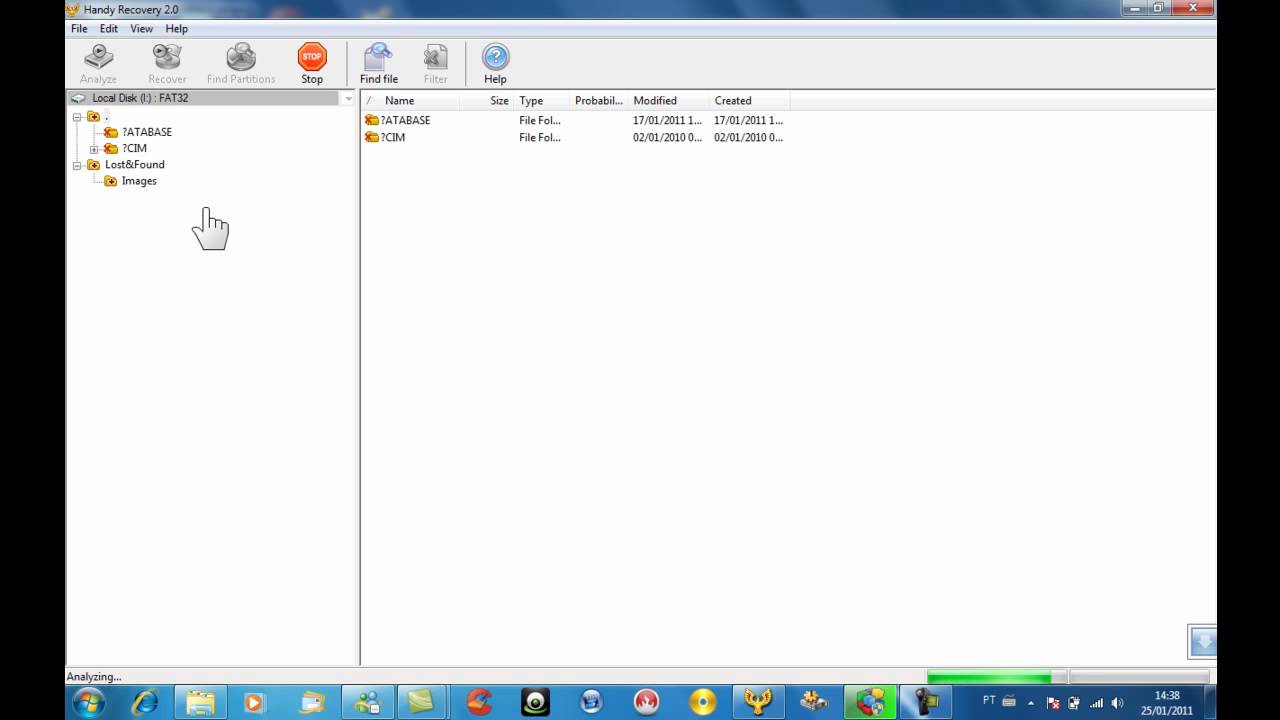
Task: Click the Analyzing... status bar text
Action: (x=94, y=677)
